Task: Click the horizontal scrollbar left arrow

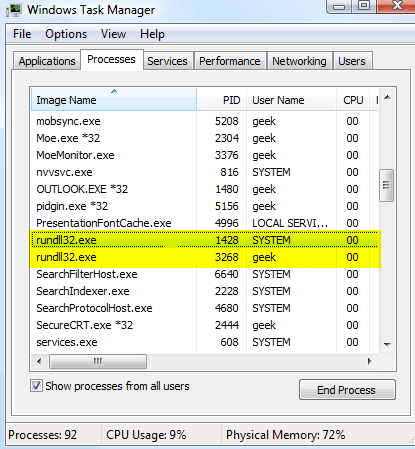Action: coord(39,361)
